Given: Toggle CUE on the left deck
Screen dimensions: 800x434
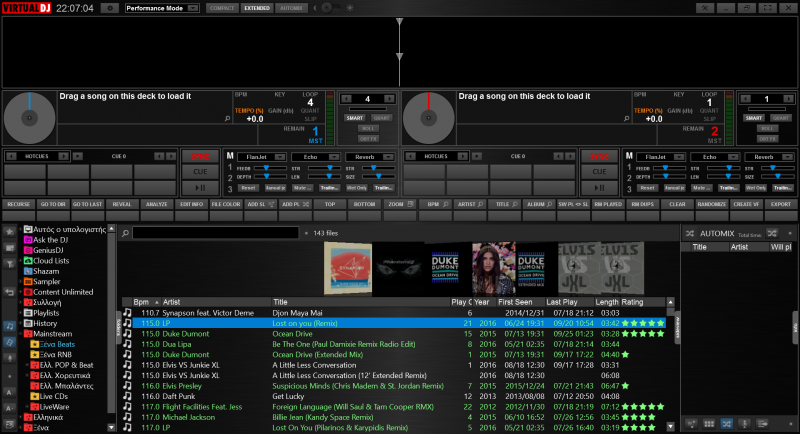Looking at the screenshot, I should 200,172.
